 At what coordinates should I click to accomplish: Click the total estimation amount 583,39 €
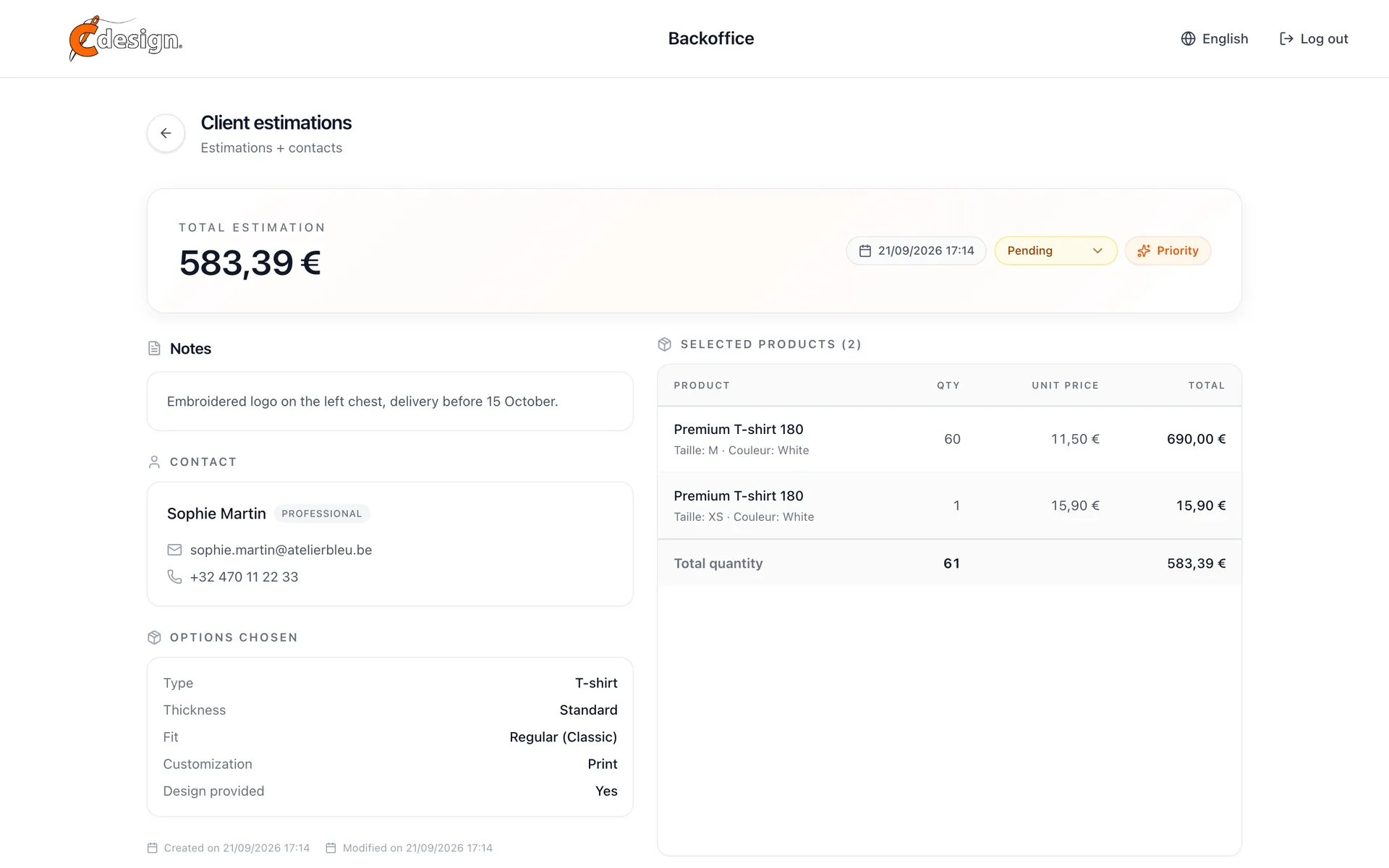click(250, 262)
